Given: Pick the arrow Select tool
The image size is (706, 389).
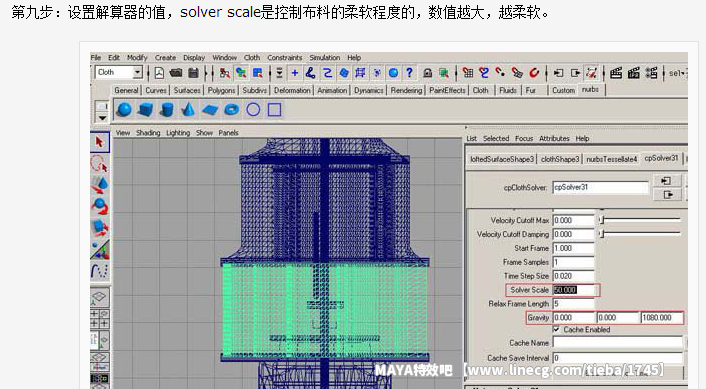Looking at the screenshot, I should (100, 142).
